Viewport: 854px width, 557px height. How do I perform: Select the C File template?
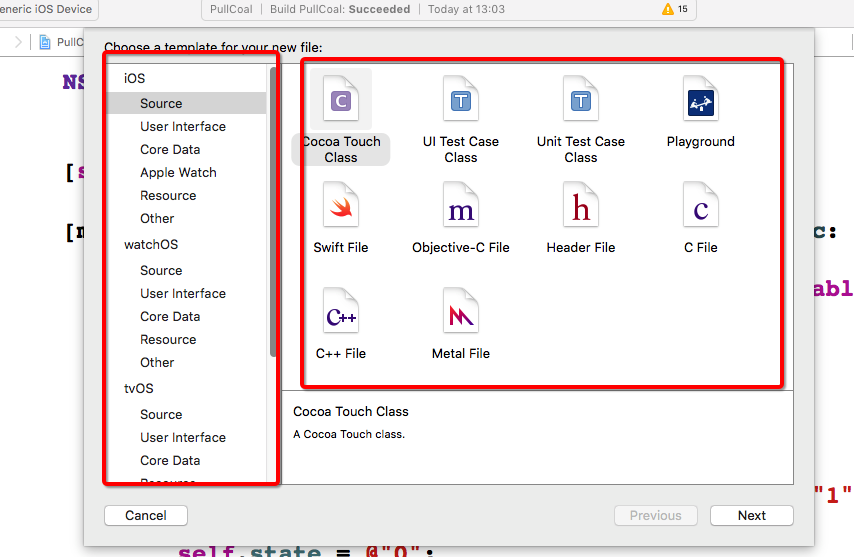coord(700,218)
